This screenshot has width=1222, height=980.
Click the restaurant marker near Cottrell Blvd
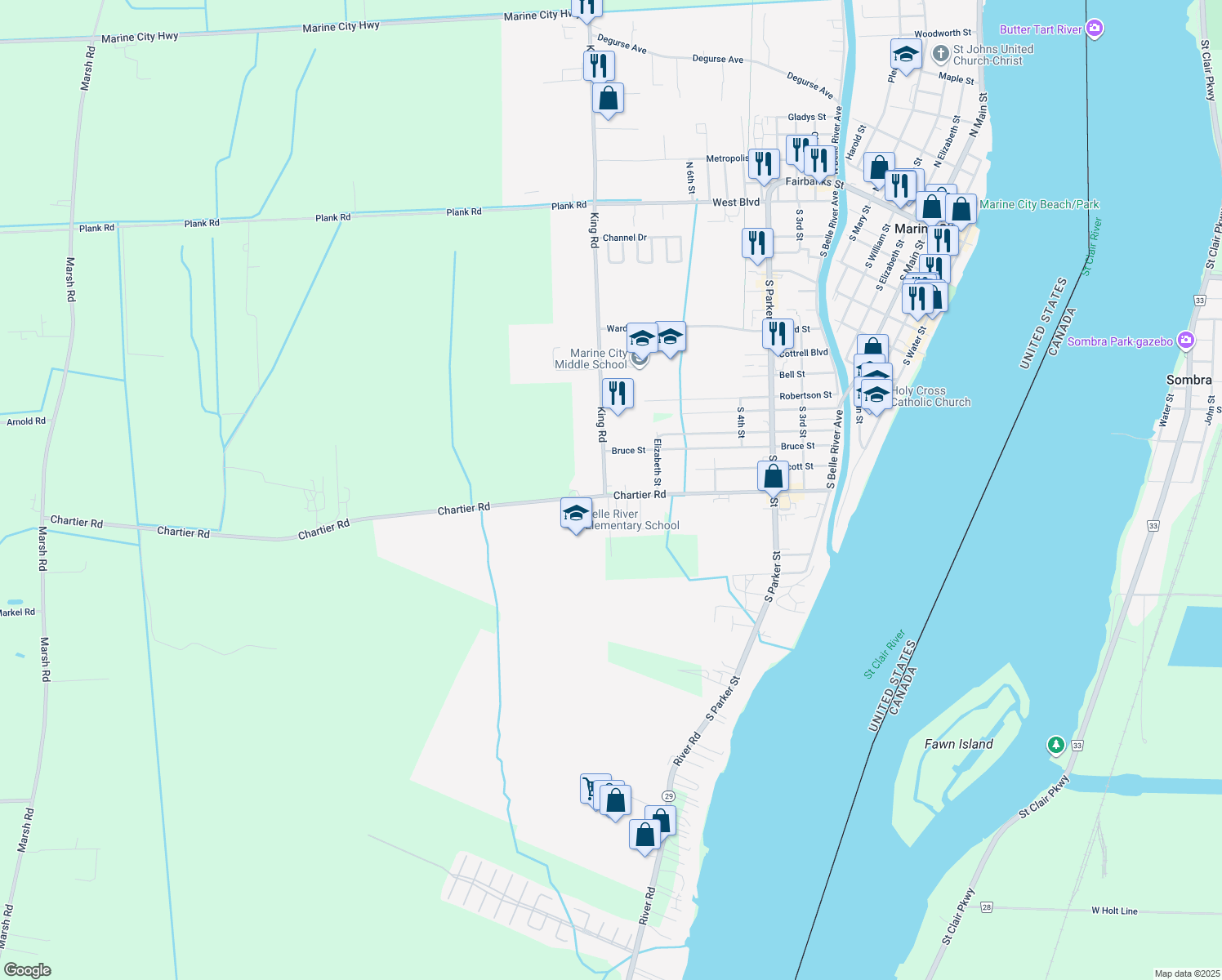(x=778, y=333)
